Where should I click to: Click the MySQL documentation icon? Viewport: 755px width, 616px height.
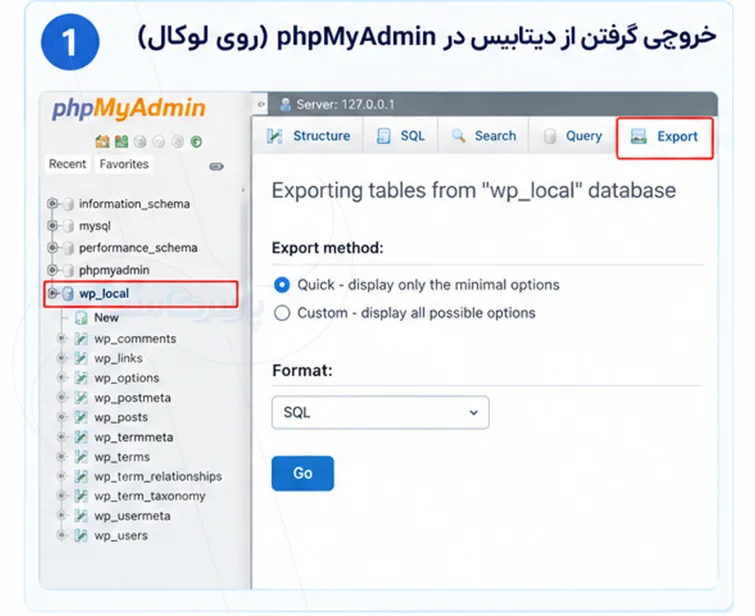tap(158, 142)
